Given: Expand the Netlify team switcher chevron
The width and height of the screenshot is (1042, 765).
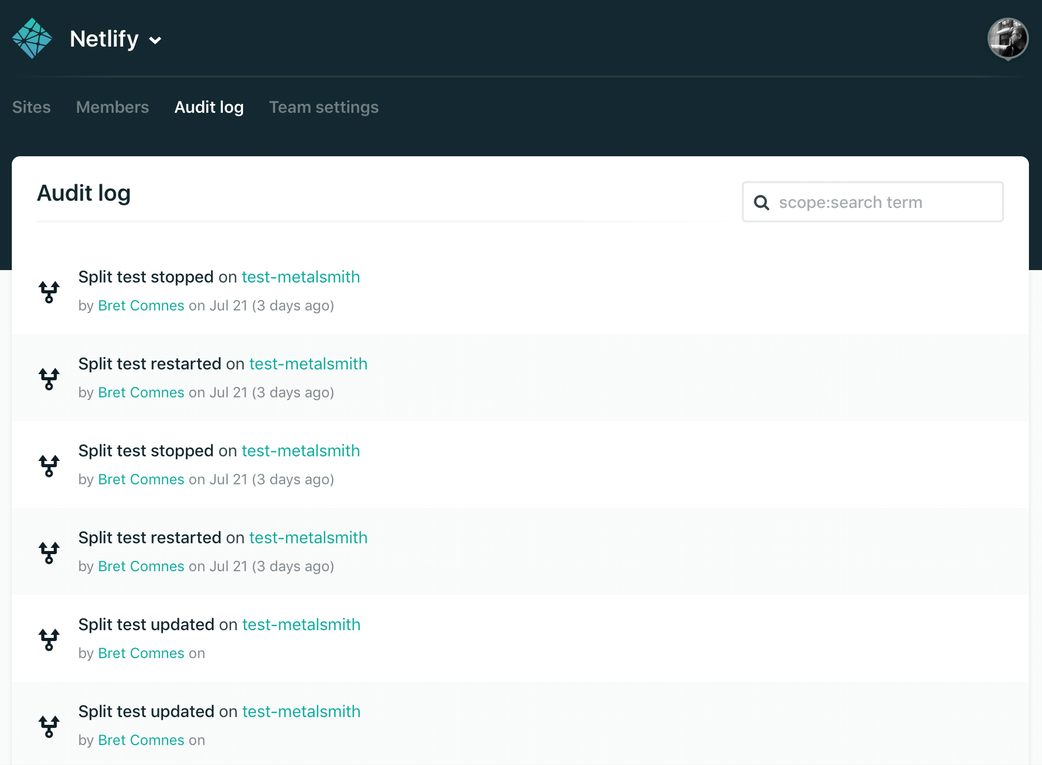Looking at the screenshot, I should (155, 41).
